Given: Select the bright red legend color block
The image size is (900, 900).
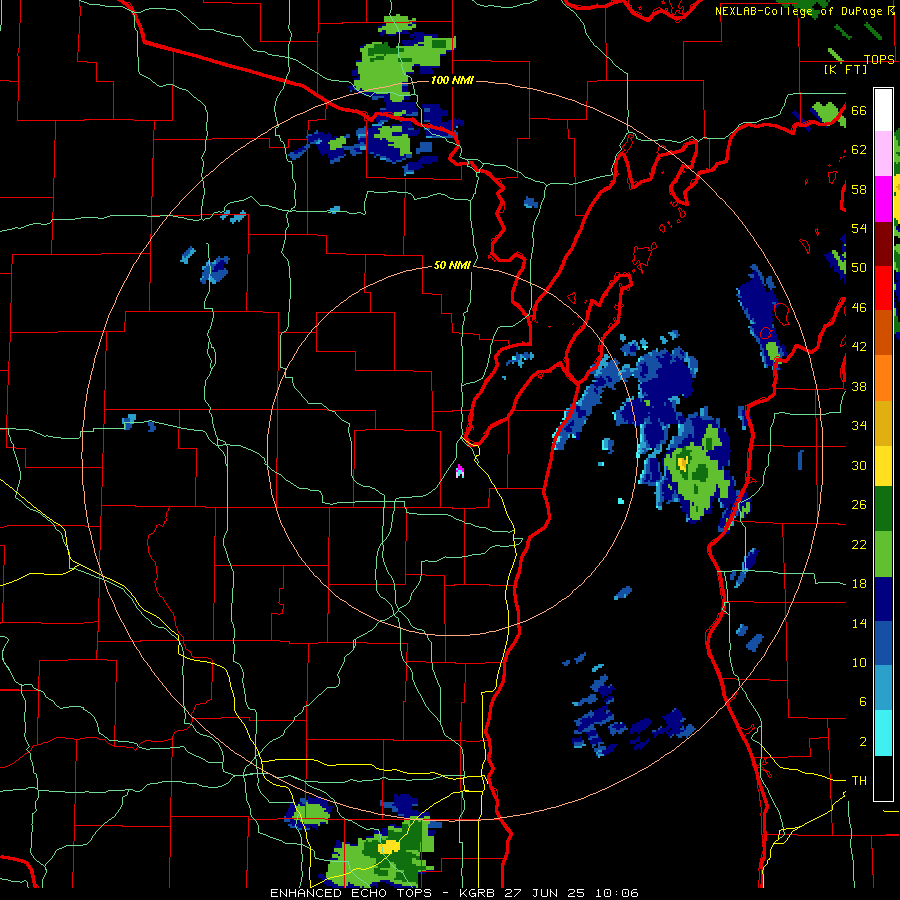Looking at the screenshot, I should point(883,288).
